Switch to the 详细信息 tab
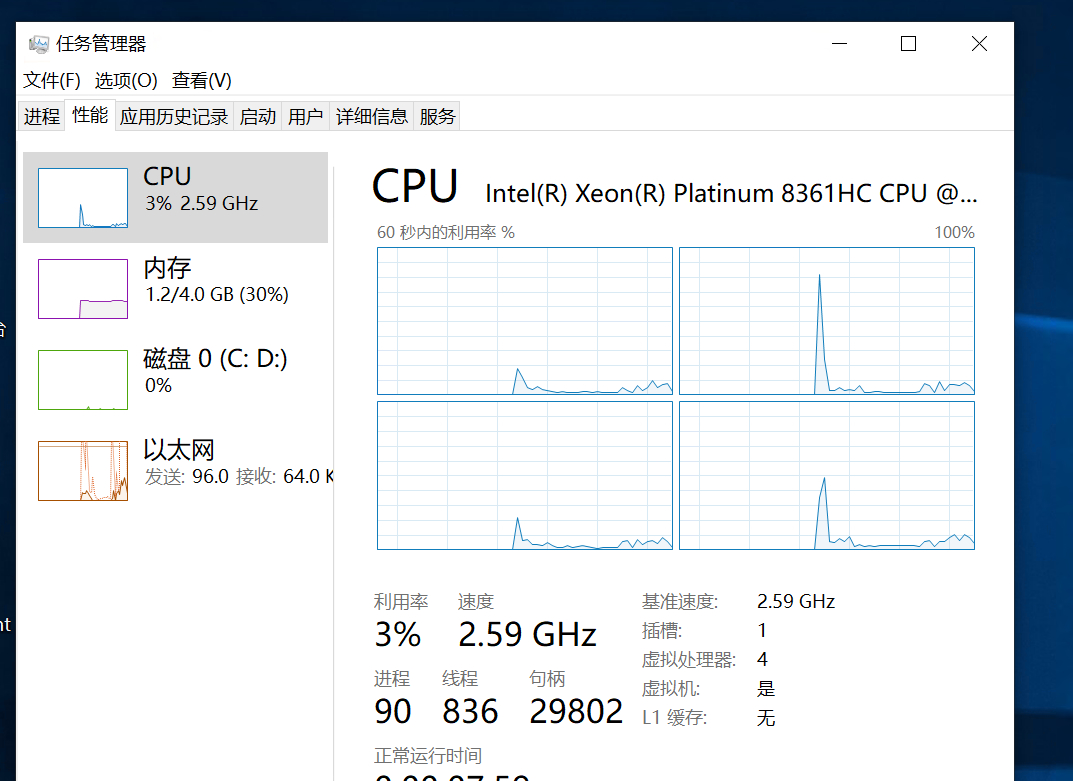The height and width of the screenshot is (781, 1073). point(372,117)
